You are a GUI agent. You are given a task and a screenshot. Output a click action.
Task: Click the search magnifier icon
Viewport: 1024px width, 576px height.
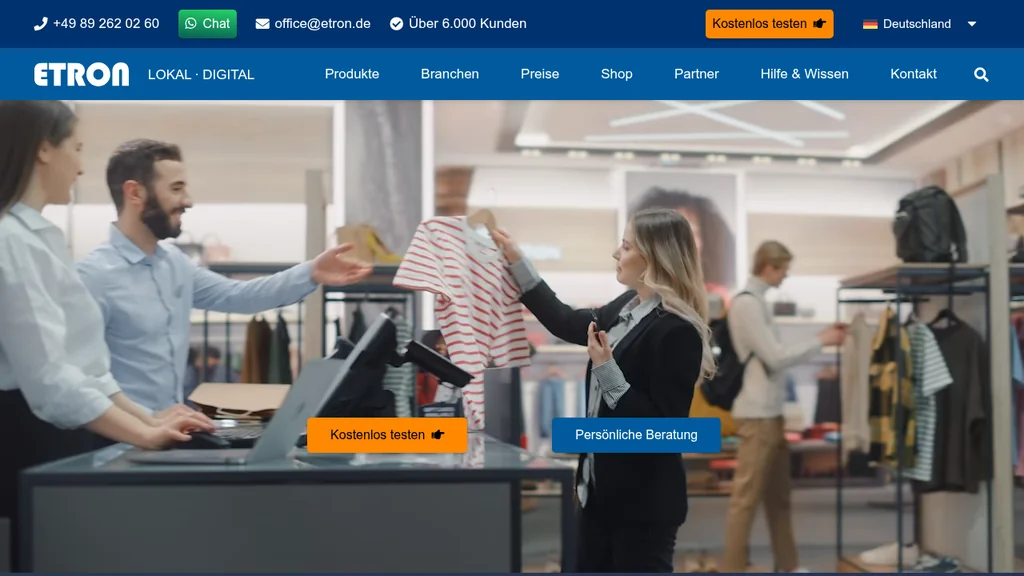pos(981,74)
